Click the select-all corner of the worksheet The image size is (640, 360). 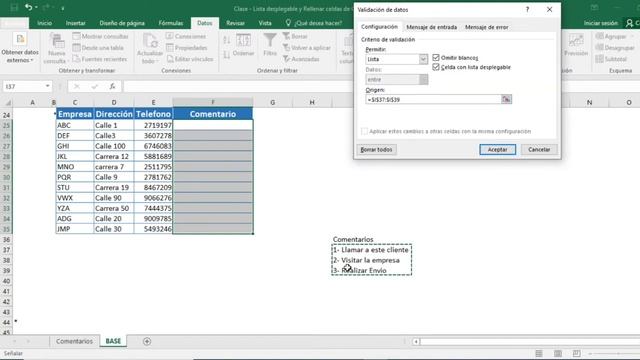[7, 102]
